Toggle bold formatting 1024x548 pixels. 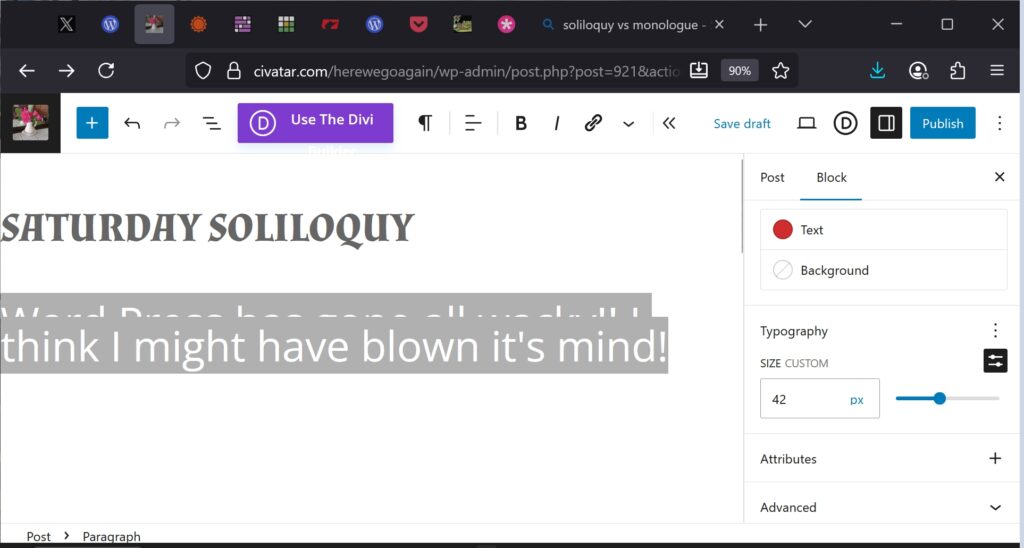click(x=520, y=123)
